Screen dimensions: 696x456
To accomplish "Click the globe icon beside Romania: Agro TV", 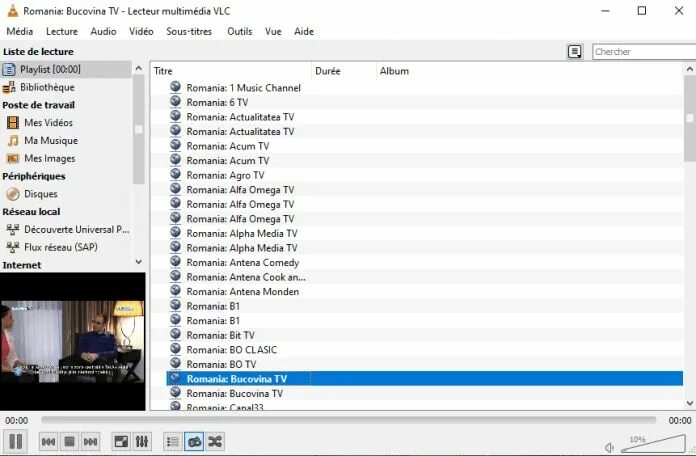I will 175,174.
